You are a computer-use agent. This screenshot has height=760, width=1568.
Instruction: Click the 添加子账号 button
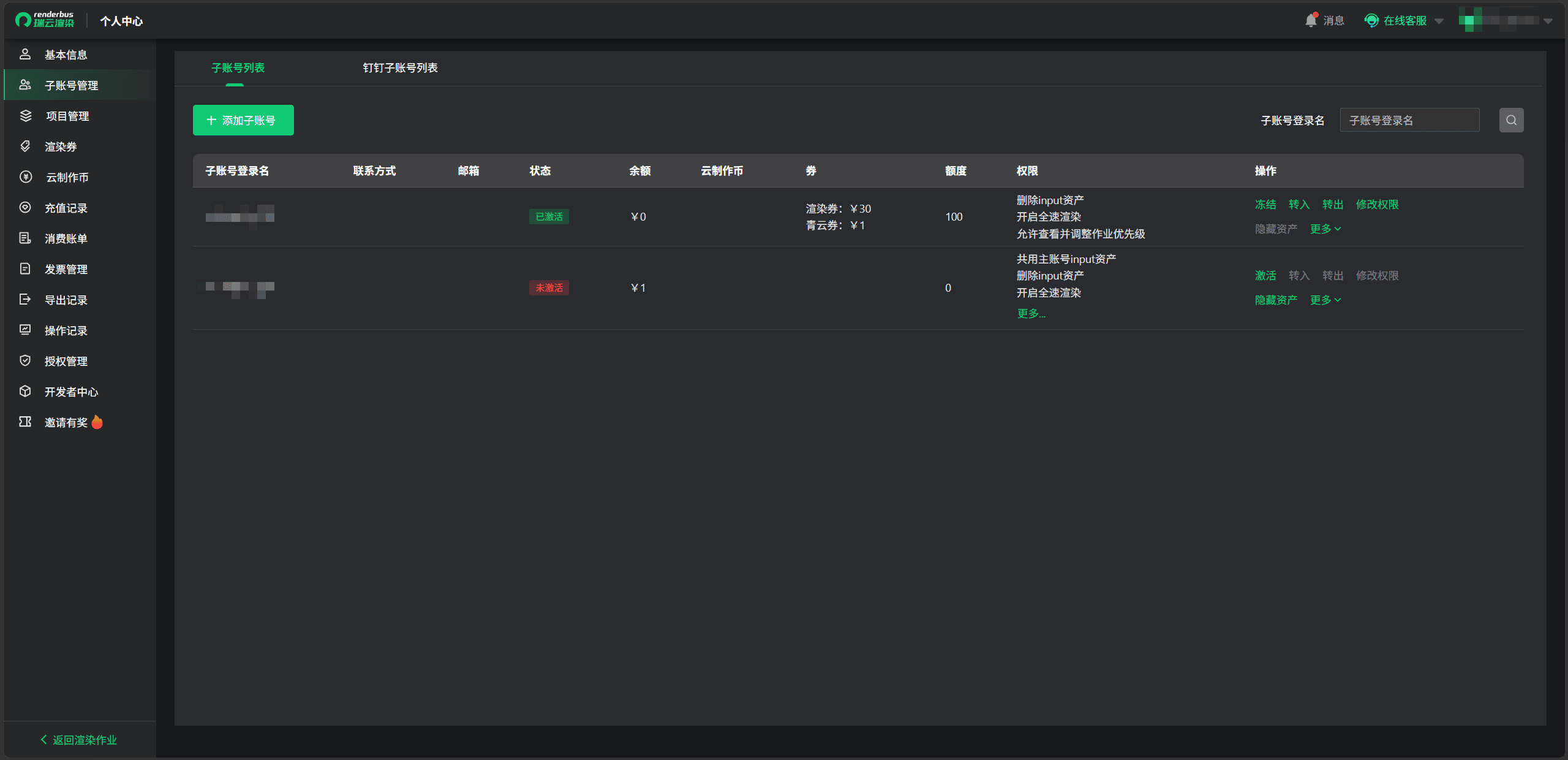[243, 120]
